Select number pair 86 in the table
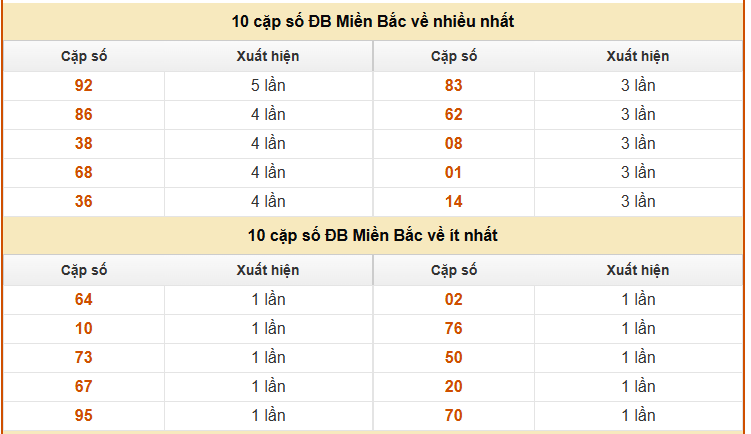The width and height of the screenshot is (751, 434). pyautogui.click(x=84, y=115)
